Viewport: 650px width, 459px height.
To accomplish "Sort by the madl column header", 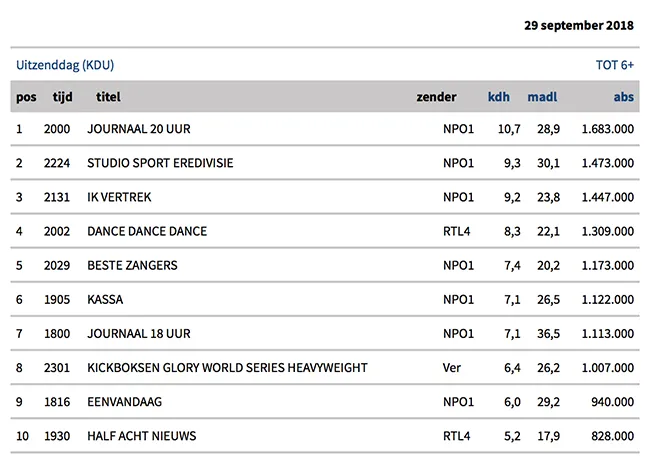I will click(542, 97).
